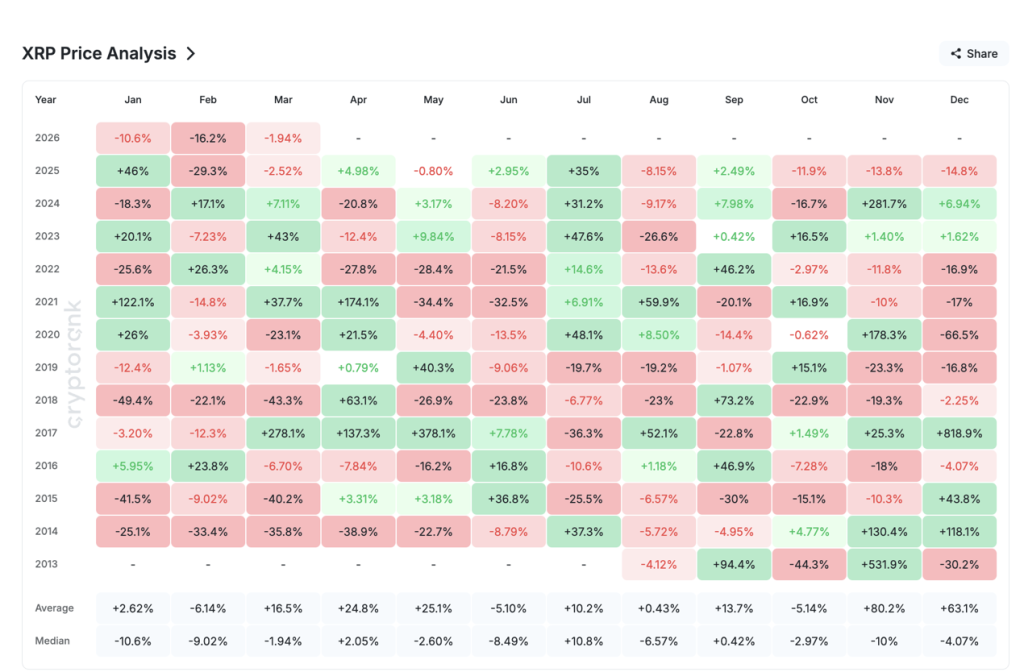Click the -66.5% December 2020 cell

coord(959,334)
